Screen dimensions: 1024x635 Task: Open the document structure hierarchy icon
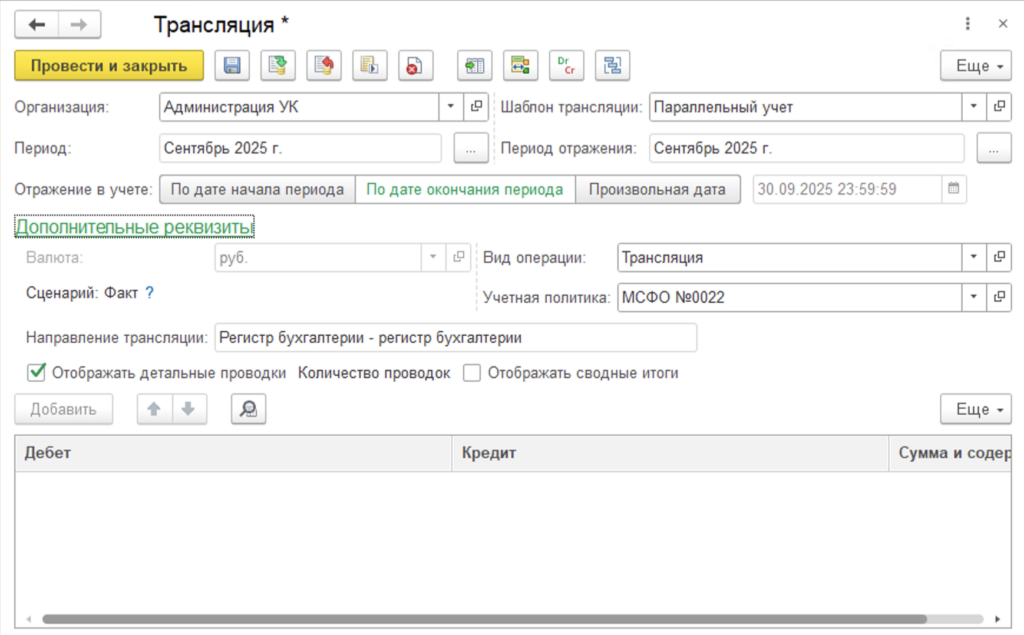click(x=613, y=65)
